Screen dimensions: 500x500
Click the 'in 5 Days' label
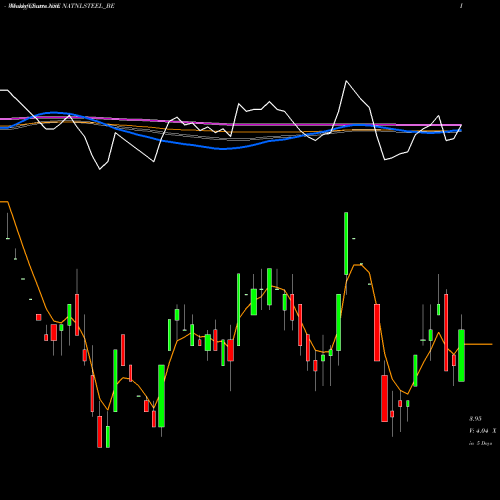[x=480, y=443]
